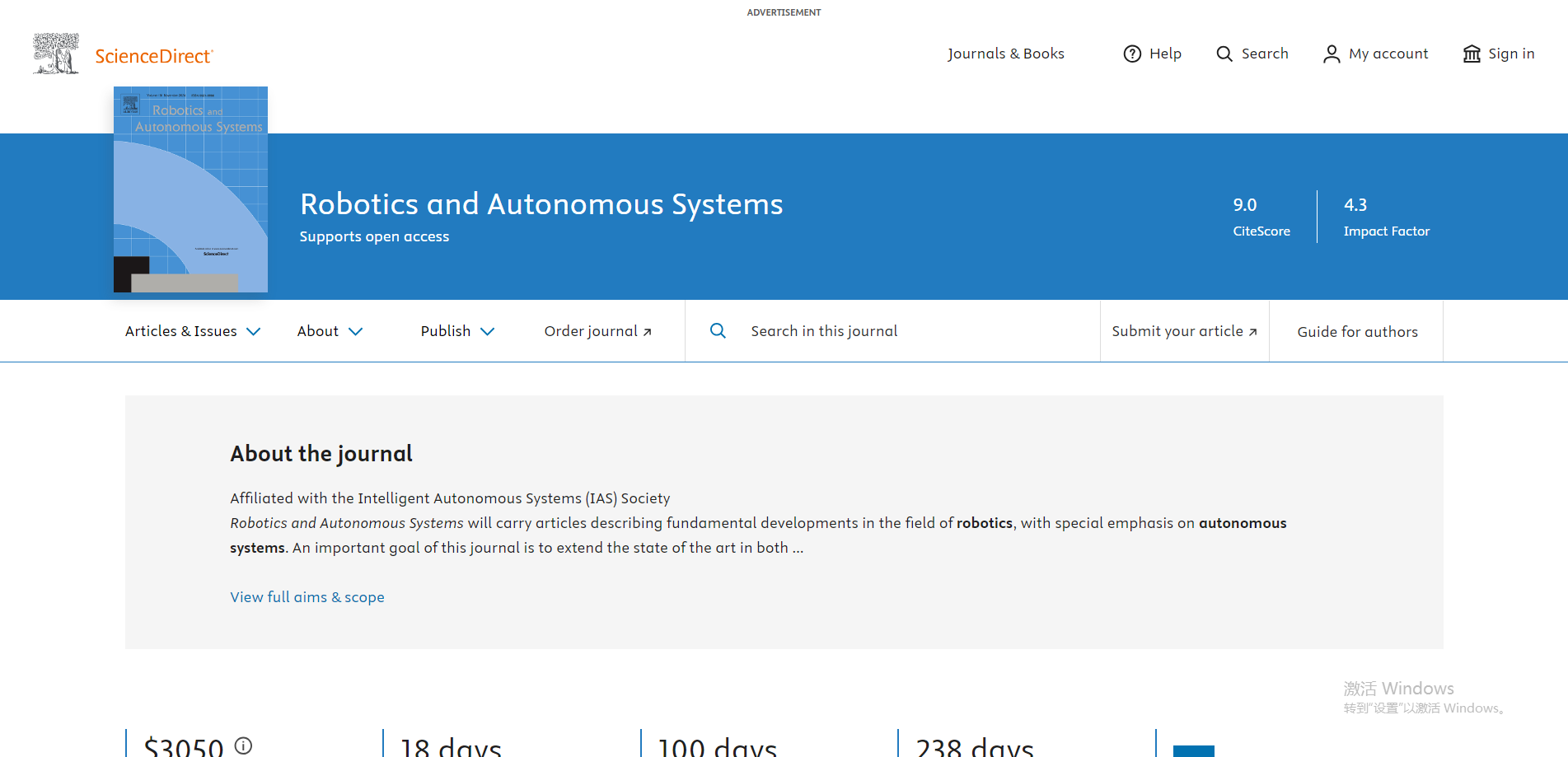
Task: Open Guide for authors
Action: [x=1357, y=332]
